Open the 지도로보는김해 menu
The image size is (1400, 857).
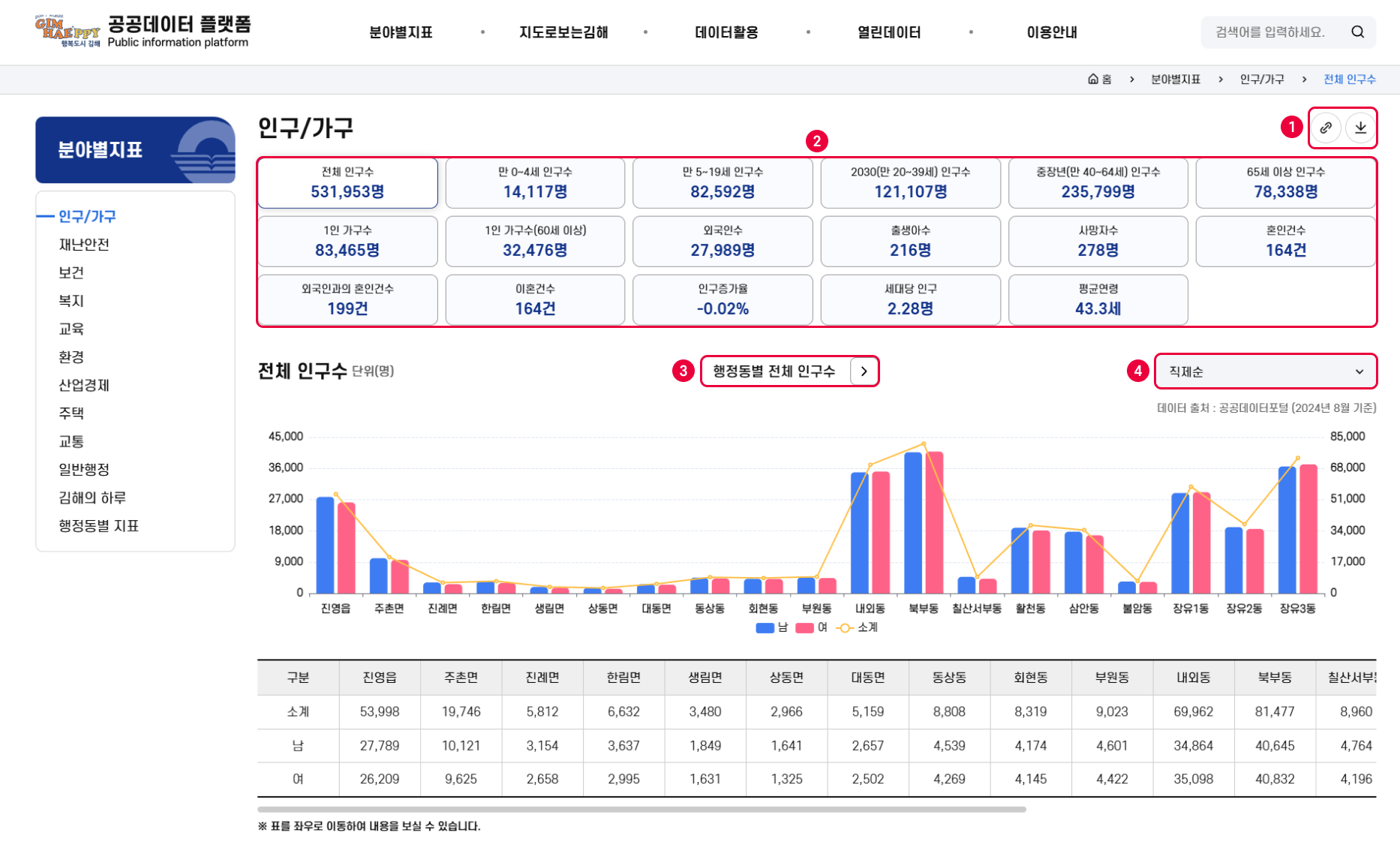coord(563,32)
